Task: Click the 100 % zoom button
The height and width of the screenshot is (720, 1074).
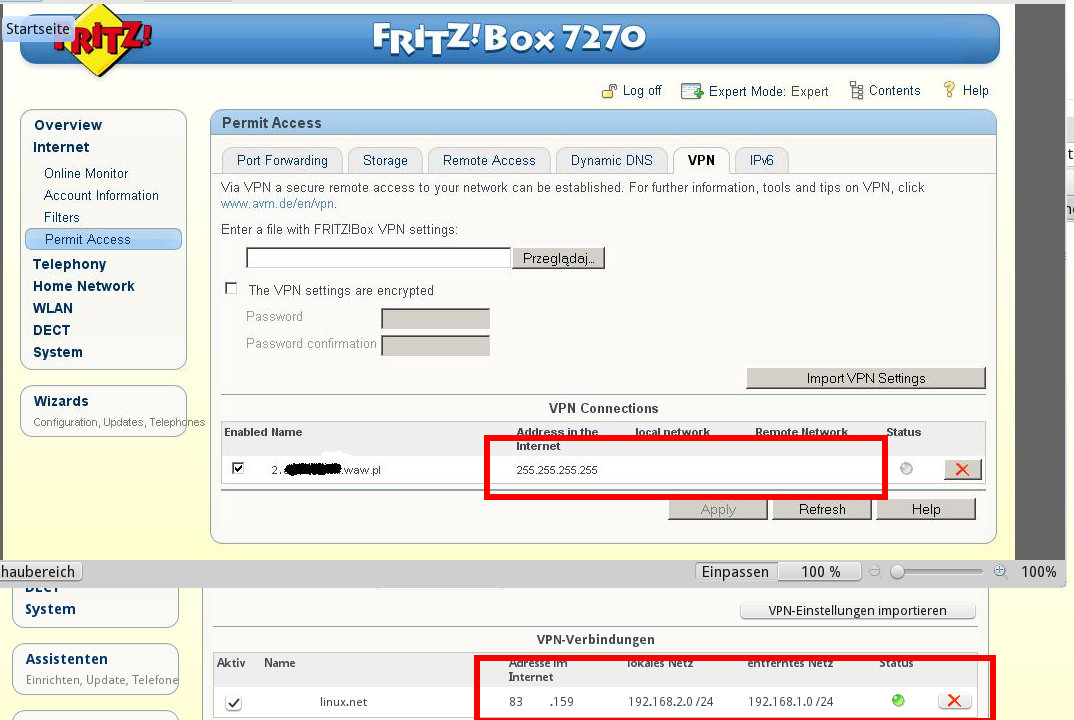Action: (x=821, y=571)
